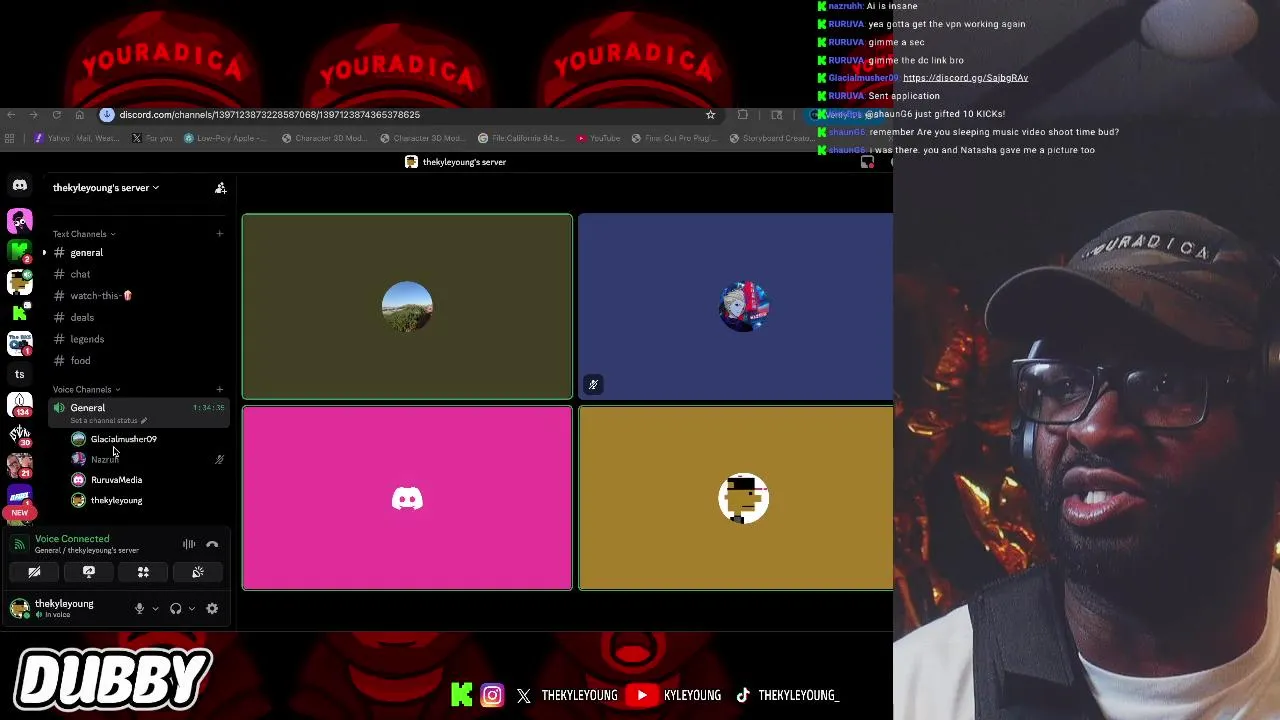1280x720 pixels.
Task: Create a new voice channel plus icon
Action: pos(219,389)
